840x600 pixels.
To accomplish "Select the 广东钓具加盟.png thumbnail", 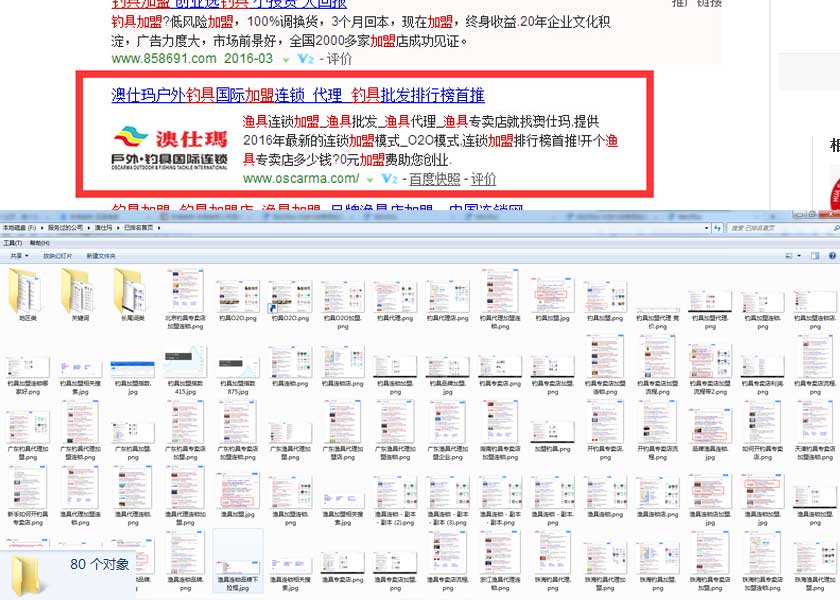I will point(132,440).
